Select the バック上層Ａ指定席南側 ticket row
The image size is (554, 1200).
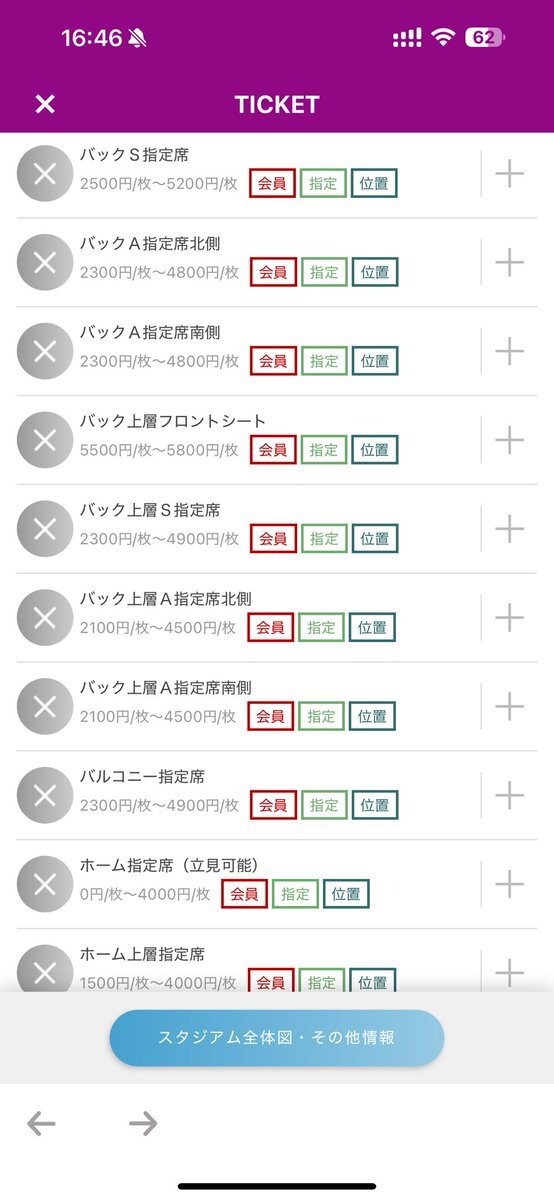[x=277, y=706]
